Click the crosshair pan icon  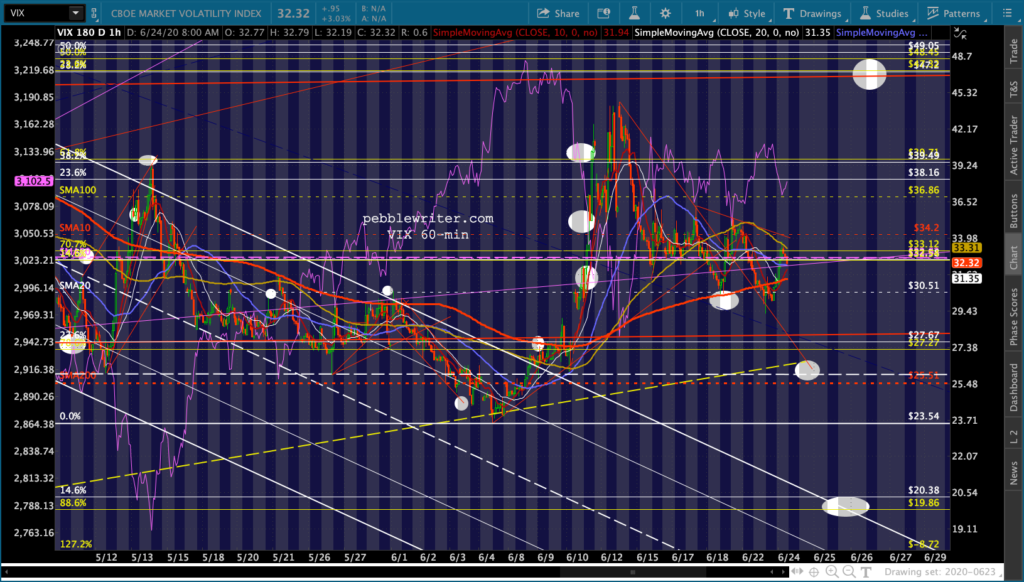coord(814,572)
